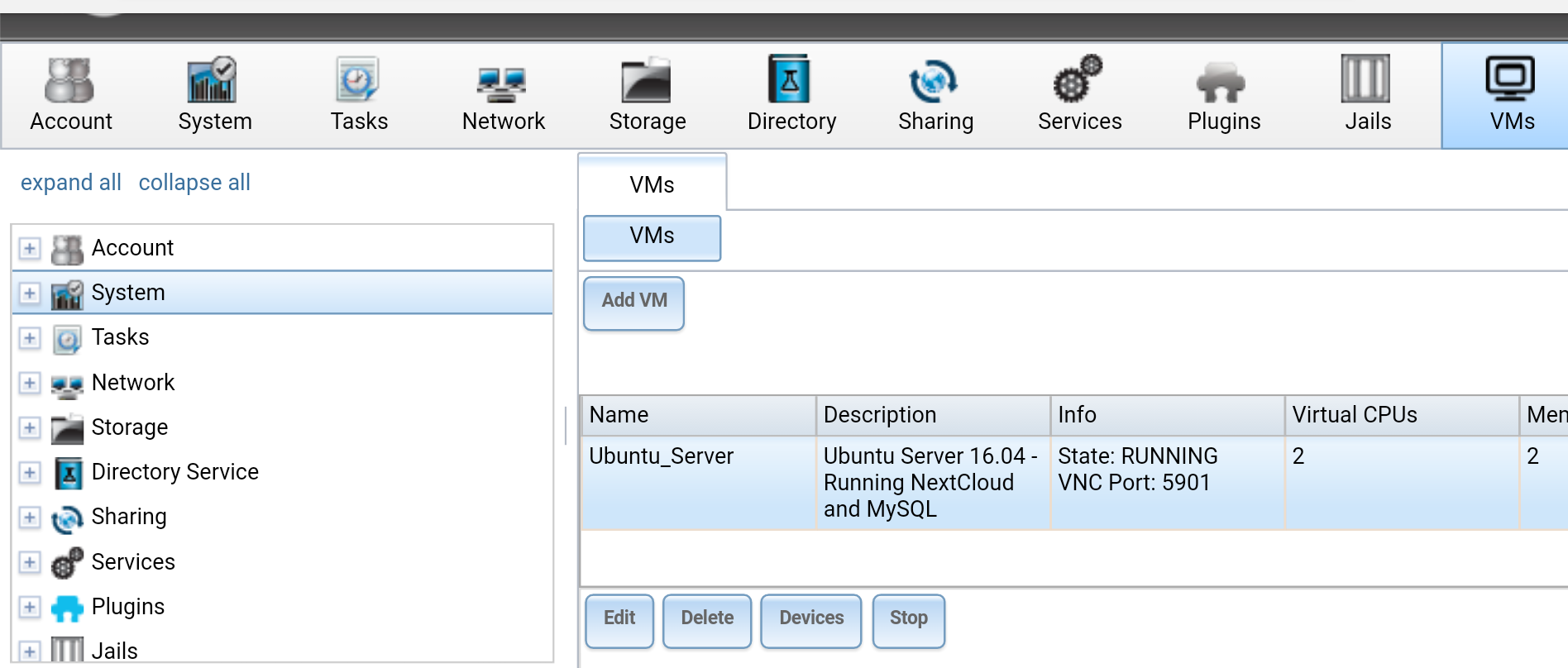
Task: Click the Account icon in the tree
Action: pos(67,249)
